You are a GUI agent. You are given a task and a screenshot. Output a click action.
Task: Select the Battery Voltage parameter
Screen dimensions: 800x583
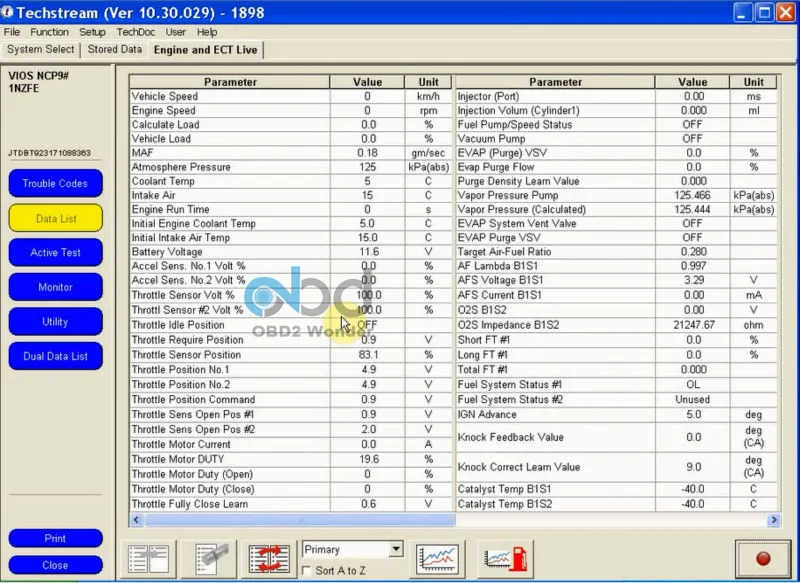[x=230, y=252]
